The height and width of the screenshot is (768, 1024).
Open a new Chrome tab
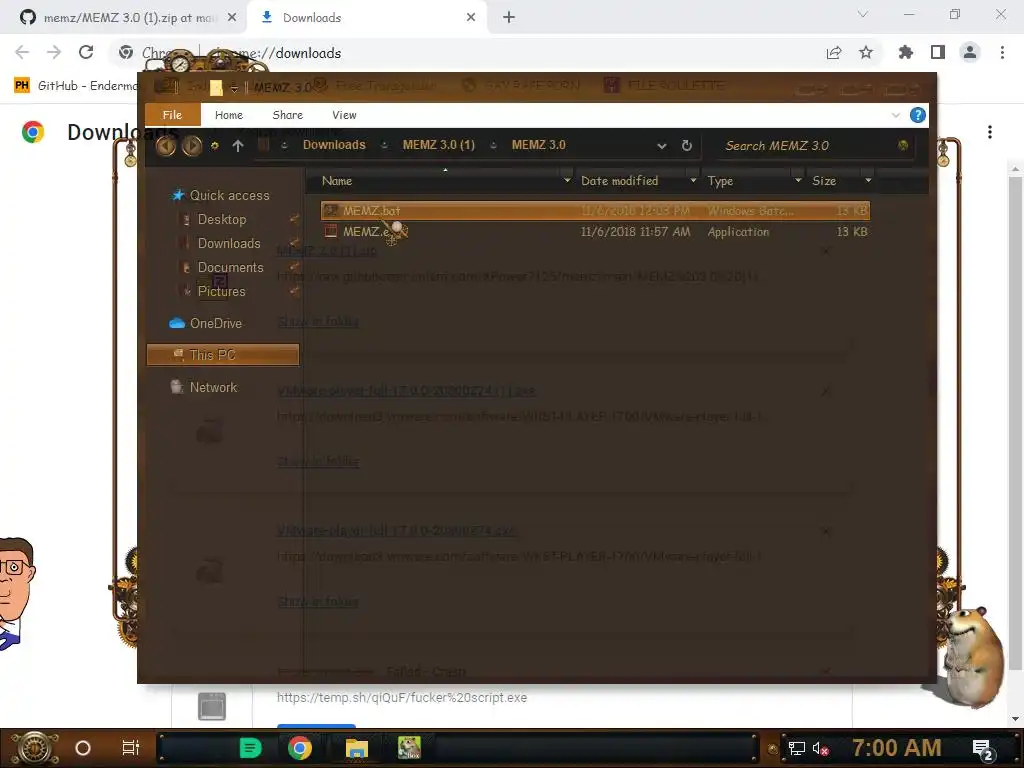click(509, 18)
